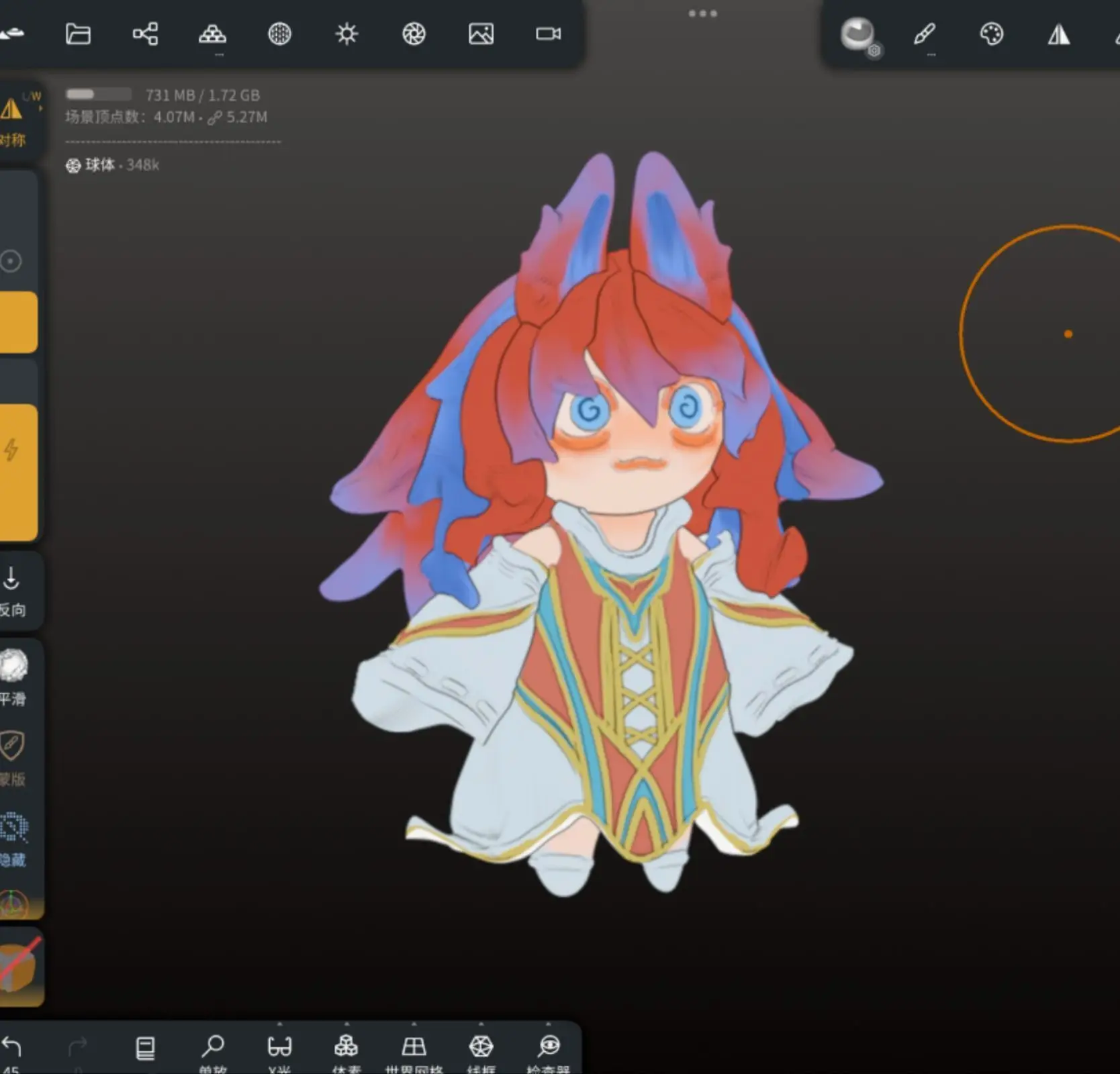Open the sun Lighting settings
This screenshot has width=1120, height=1074.
click(x=346, y=34)
